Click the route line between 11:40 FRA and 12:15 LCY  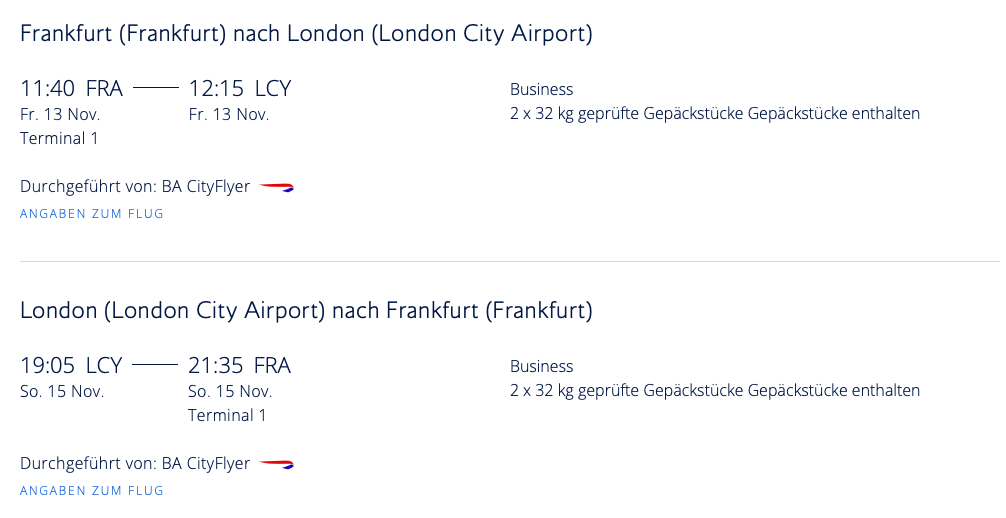coord(155,88)
